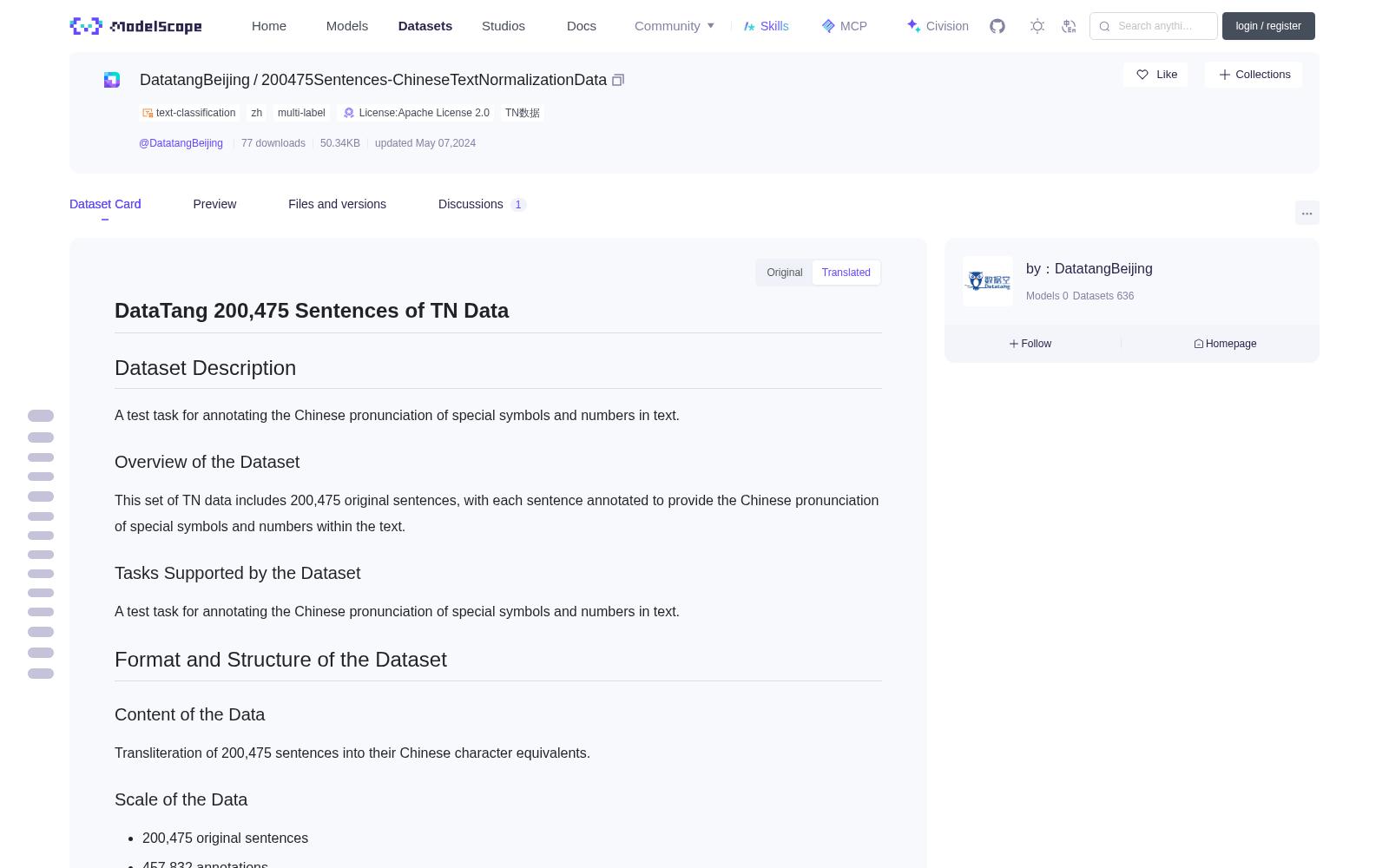The height and width of the screenshot is (868, 1389).
Task: Copy dataset name with the copy icon
Action: coord(618,80)
